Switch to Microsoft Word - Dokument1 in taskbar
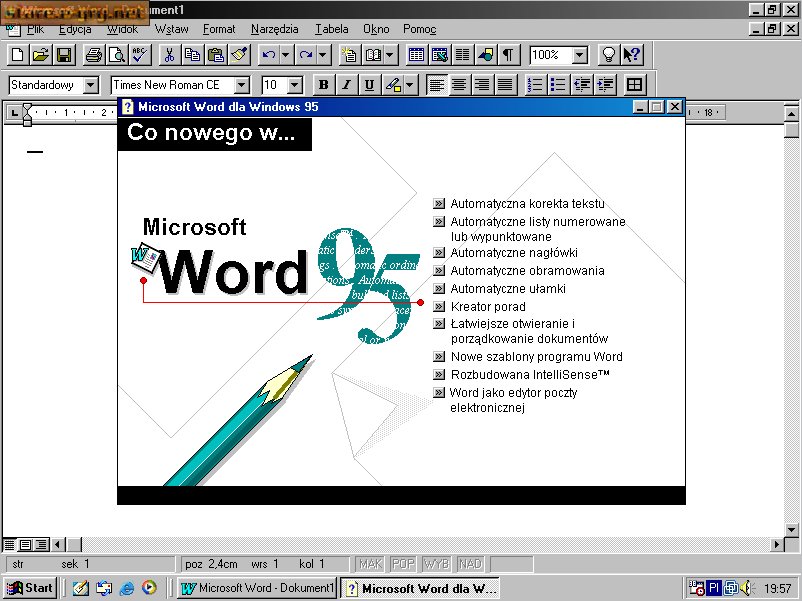This screenshot has width=802, height=601. pyautogui.click(x=257, y=588)
